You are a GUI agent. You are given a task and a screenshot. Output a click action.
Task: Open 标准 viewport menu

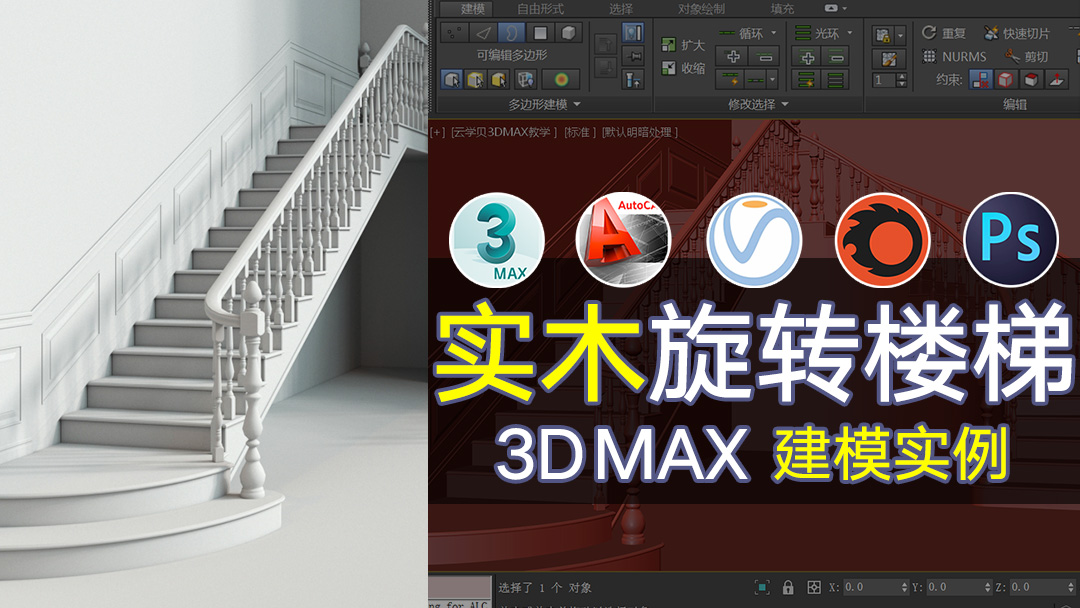(x=579, y=132)
